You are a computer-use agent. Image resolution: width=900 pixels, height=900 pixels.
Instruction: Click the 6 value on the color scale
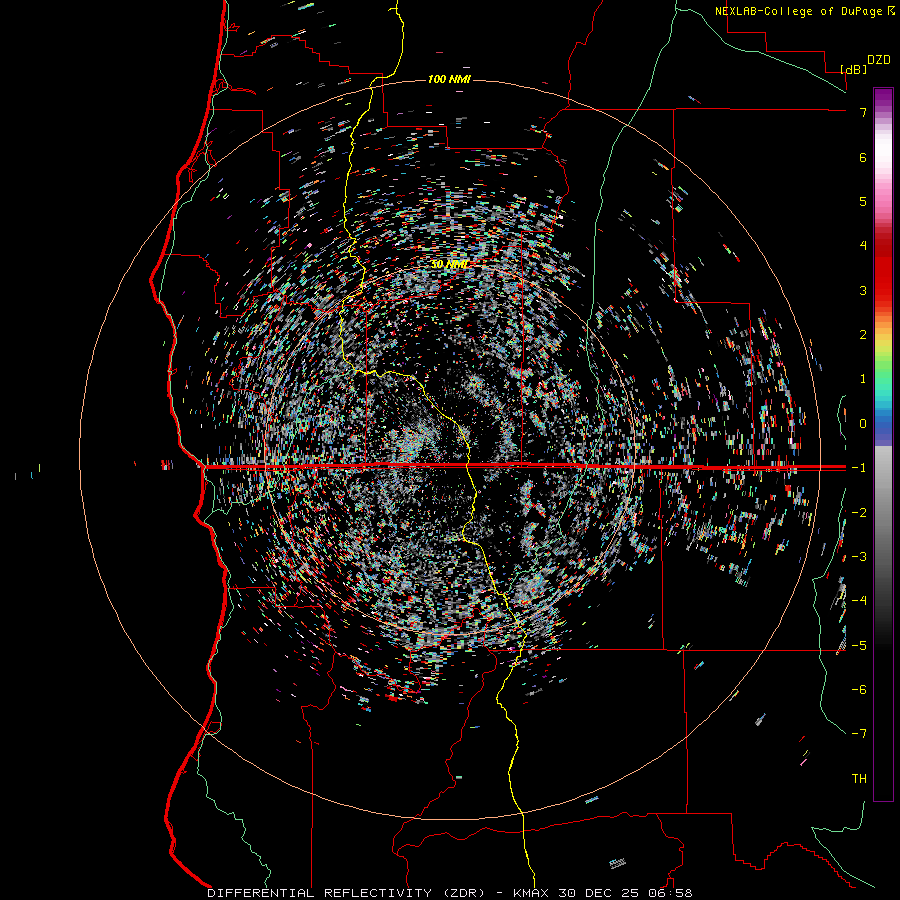863,157
